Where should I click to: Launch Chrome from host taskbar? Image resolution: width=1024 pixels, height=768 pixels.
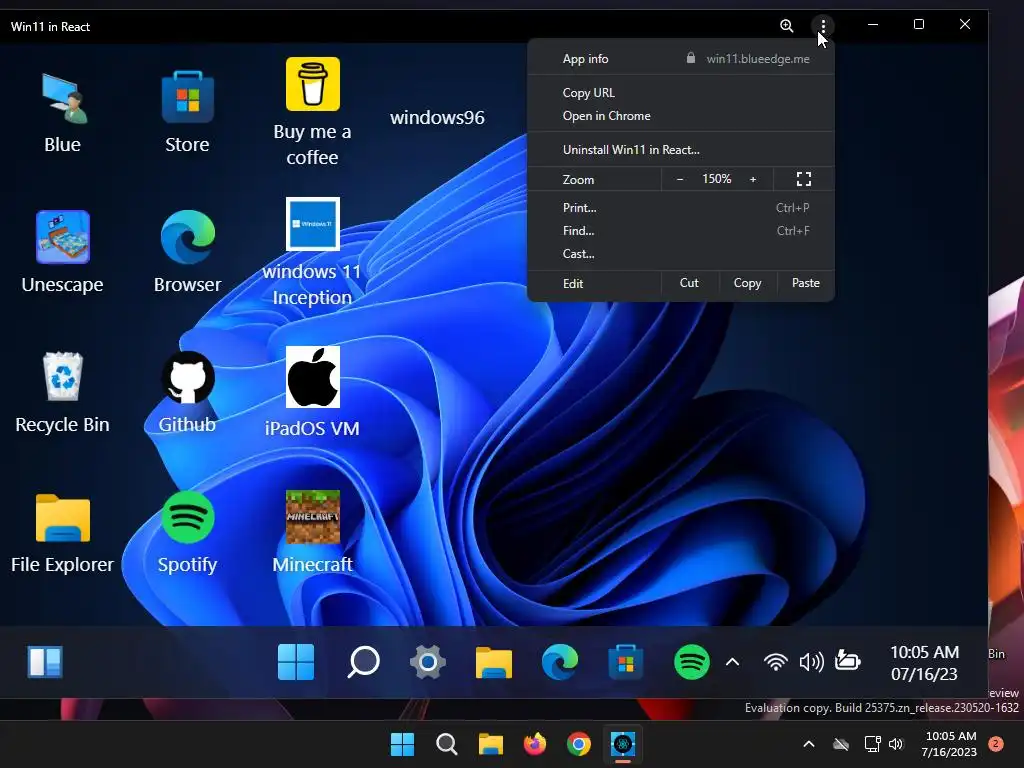[x=579, y=744]
